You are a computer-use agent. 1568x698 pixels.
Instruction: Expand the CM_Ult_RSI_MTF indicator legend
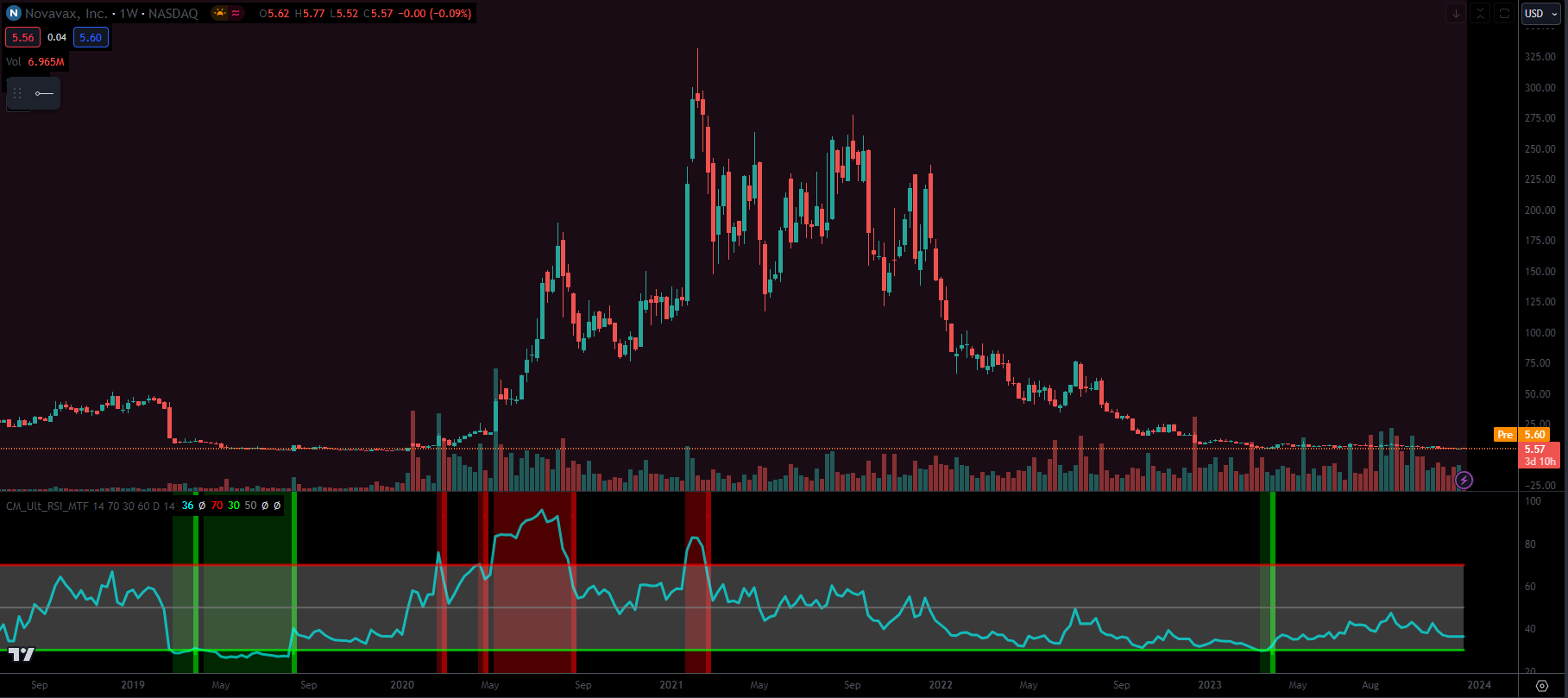click(47, 506)
